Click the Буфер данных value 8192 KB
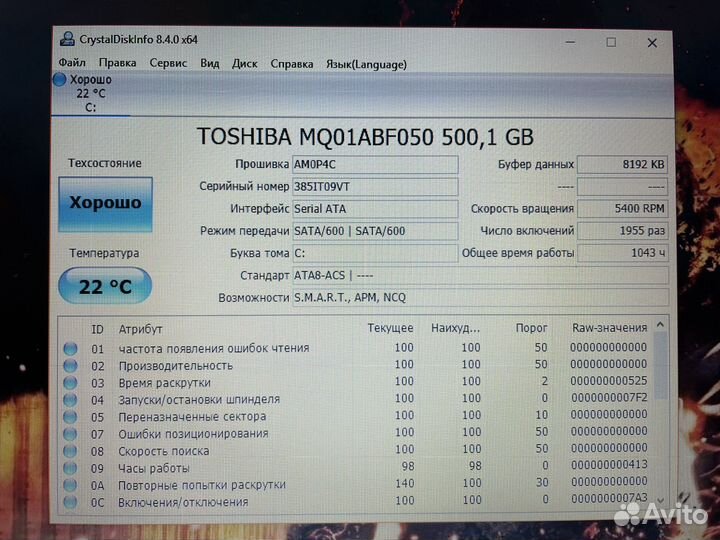The image size is (720, 540). tap(622, 164)
